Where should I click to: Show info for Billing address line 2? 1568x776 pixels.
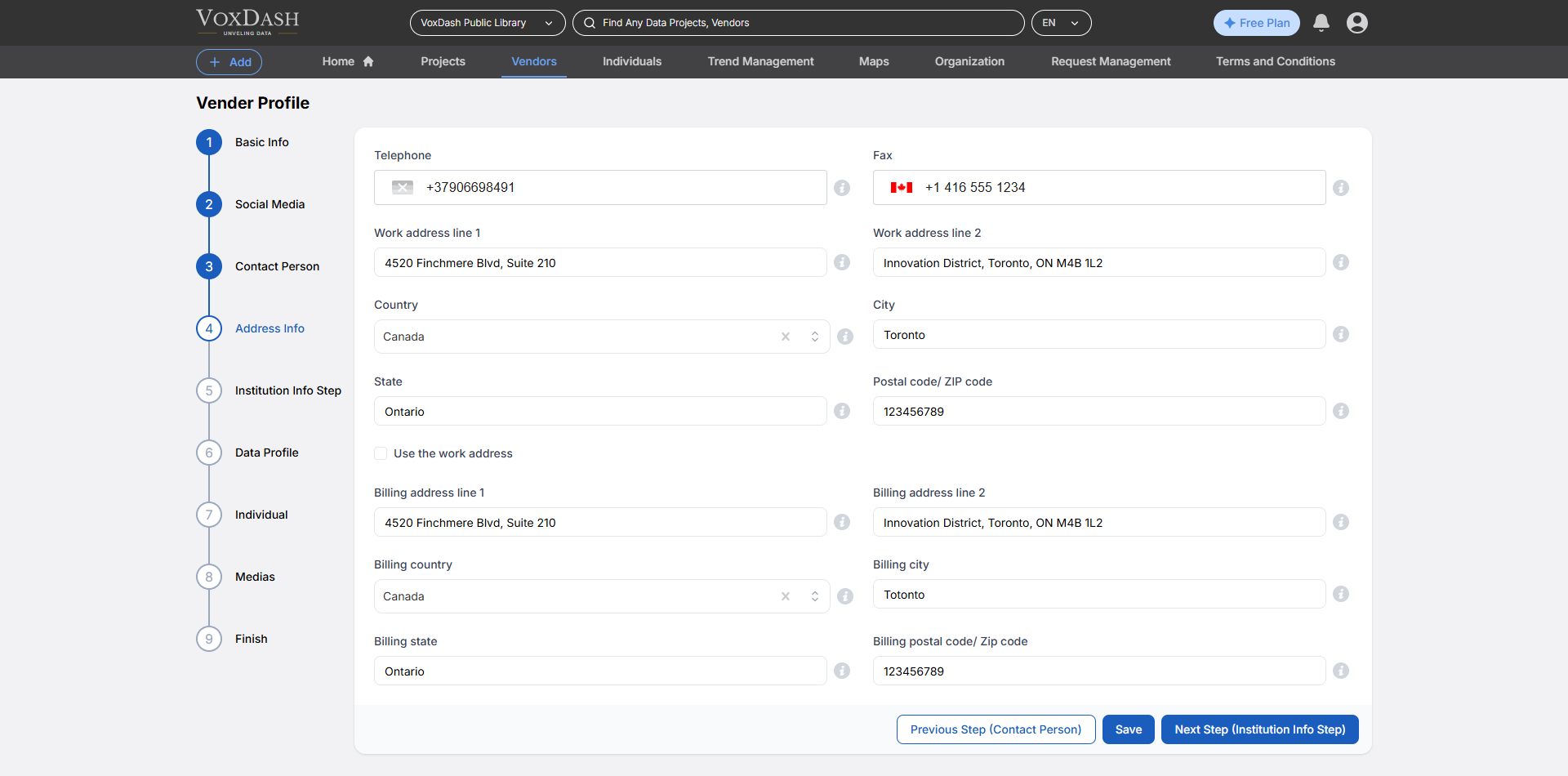(1341, 522)
